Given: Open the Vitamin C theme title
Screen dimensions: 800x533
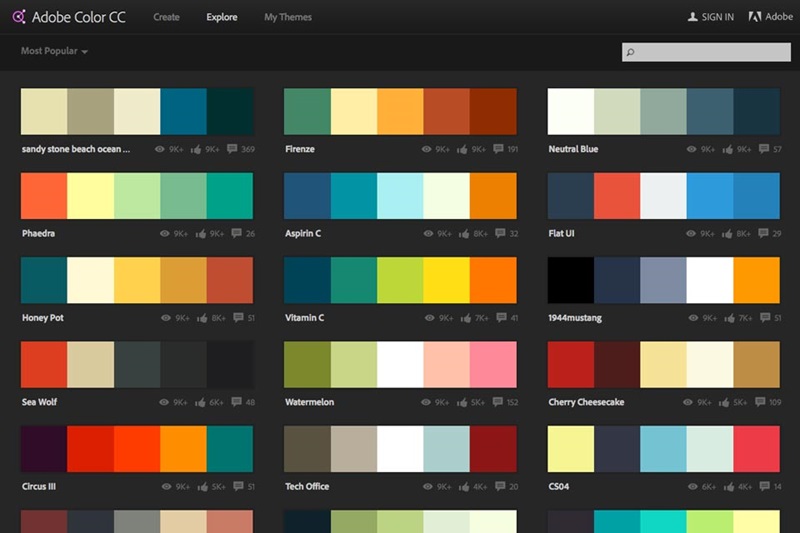Looking at the screenshot, I should (304, 318).
